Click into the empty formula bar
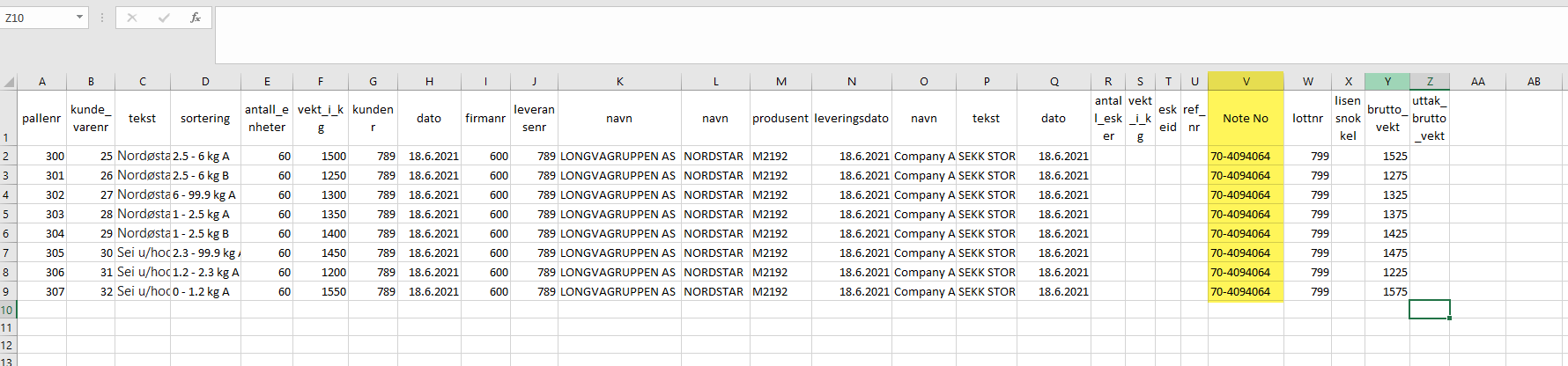Viewport: 1568px width, 366px height. (881, 35)
